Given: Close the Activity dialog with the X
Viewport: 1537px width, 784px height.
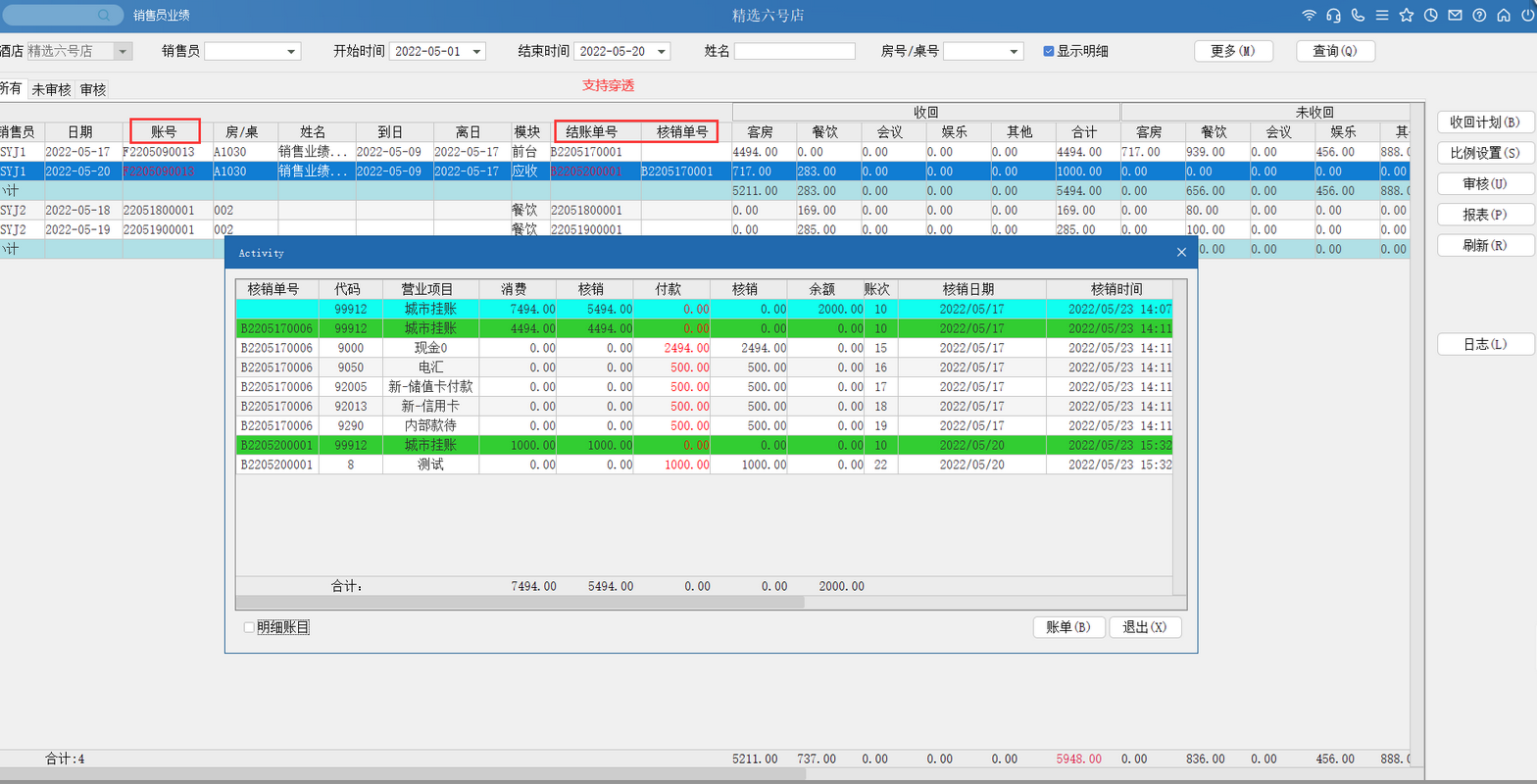Looking at the screenshot, I should 1181,253.
